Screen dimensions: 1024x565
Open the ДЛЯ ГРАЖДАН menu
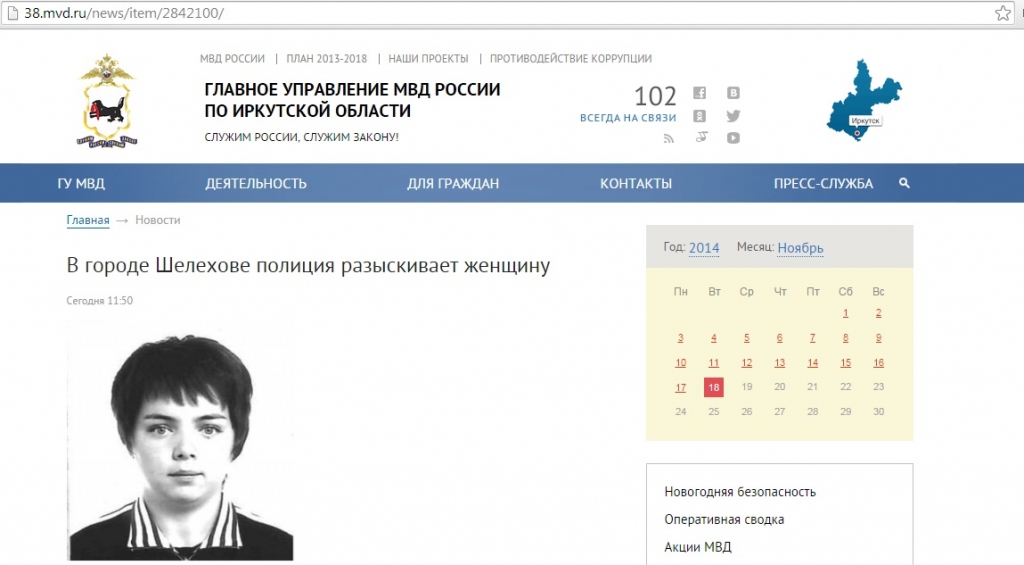pos(453,184)
